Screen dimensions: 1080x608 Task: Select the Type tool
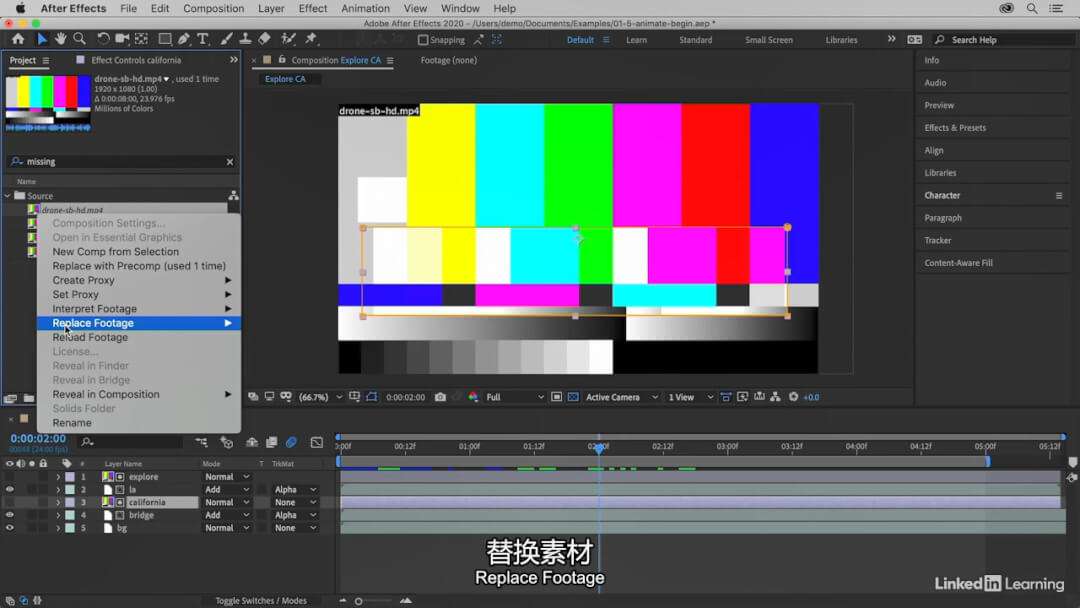(x=203, y=39)
